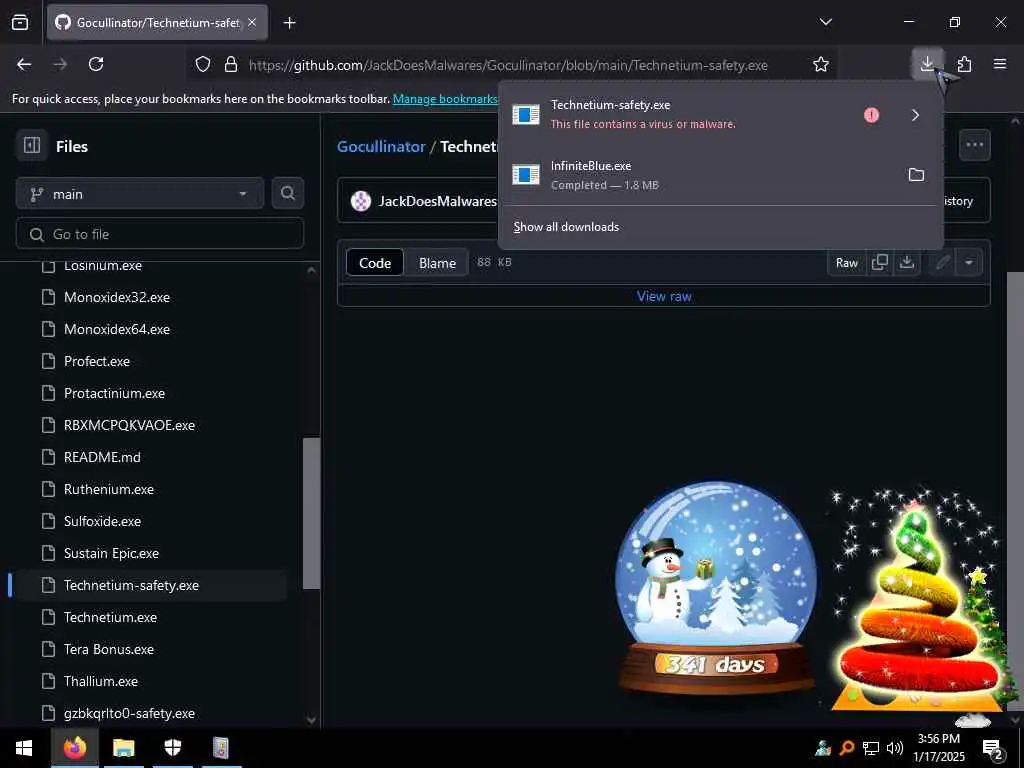Open gzbkqrlto0-safety.exe in file tree
Image resolution: width=1024 pixels, height=768 pixels.
pyautogui.click(x=129, y=713)
